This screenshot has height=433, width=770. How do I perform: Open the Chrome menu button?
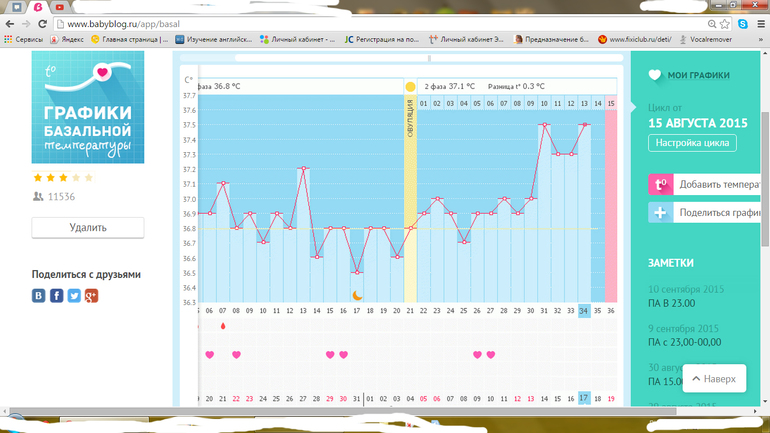pyautogui.click(x=759, y=24)
